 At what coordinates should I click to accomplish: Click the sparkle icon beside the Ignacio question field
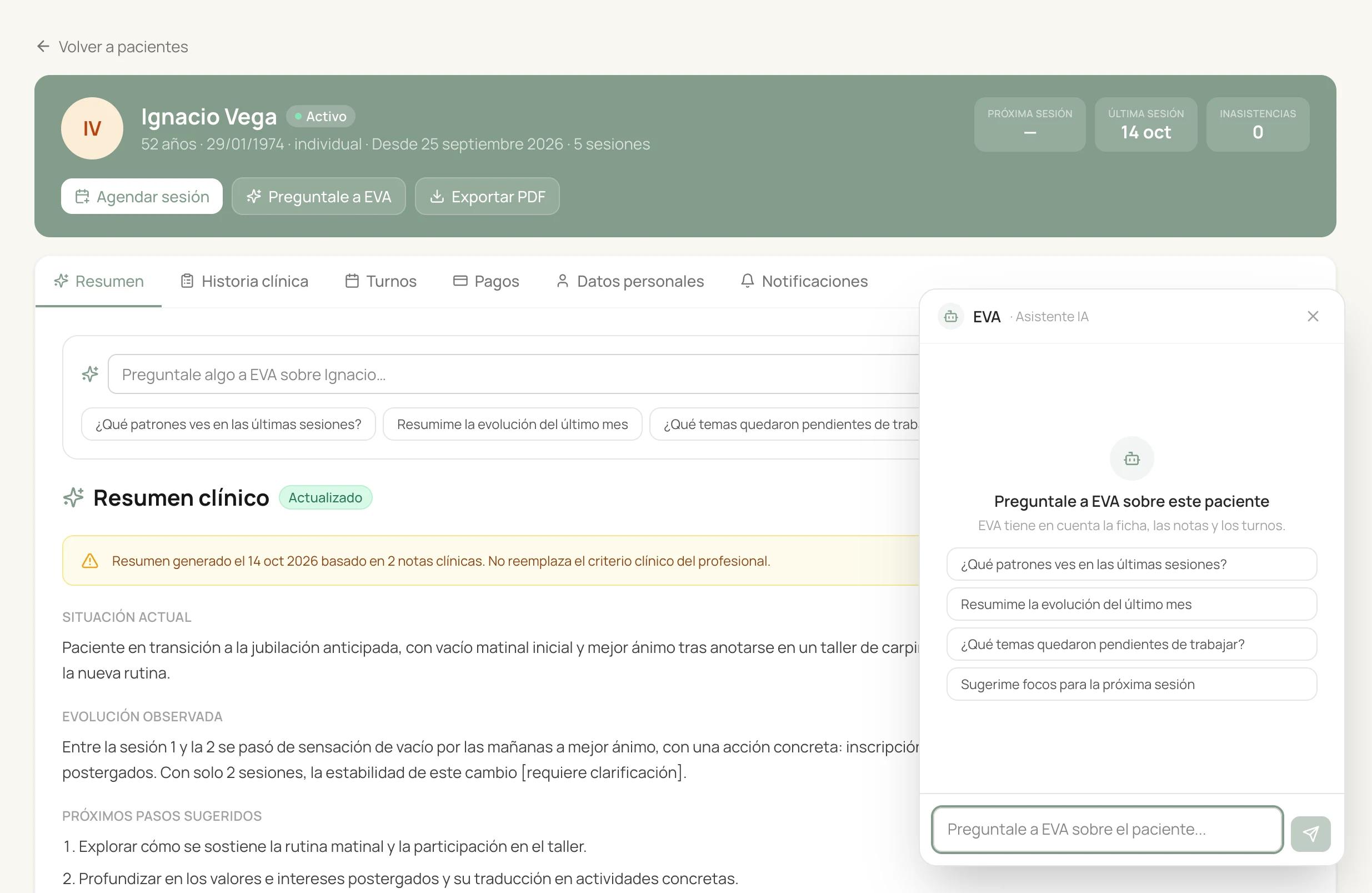coord(90,374)
